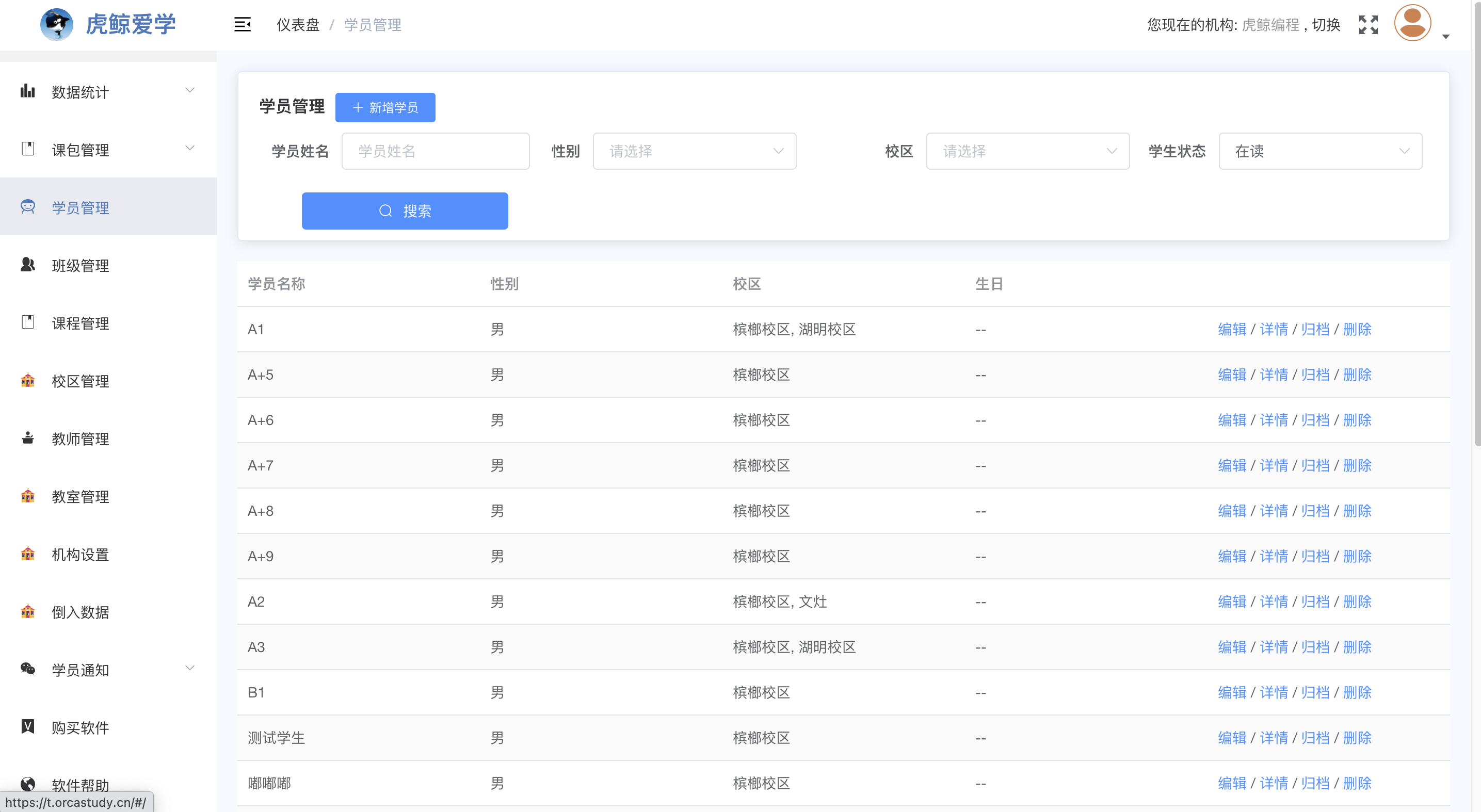
Task: Open the caret next to user avatar
Action: (x=1446, y=37)
